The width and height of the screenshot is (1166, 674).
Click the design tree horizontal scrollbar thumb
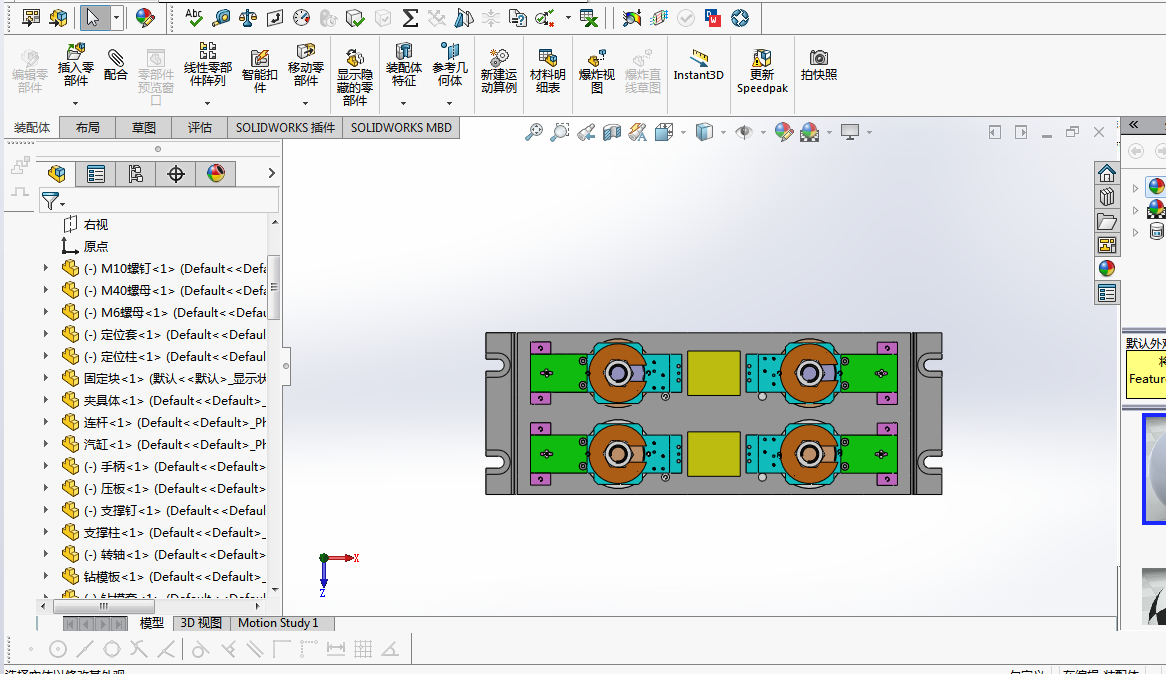pyautogui.click(x=103, y=606)
